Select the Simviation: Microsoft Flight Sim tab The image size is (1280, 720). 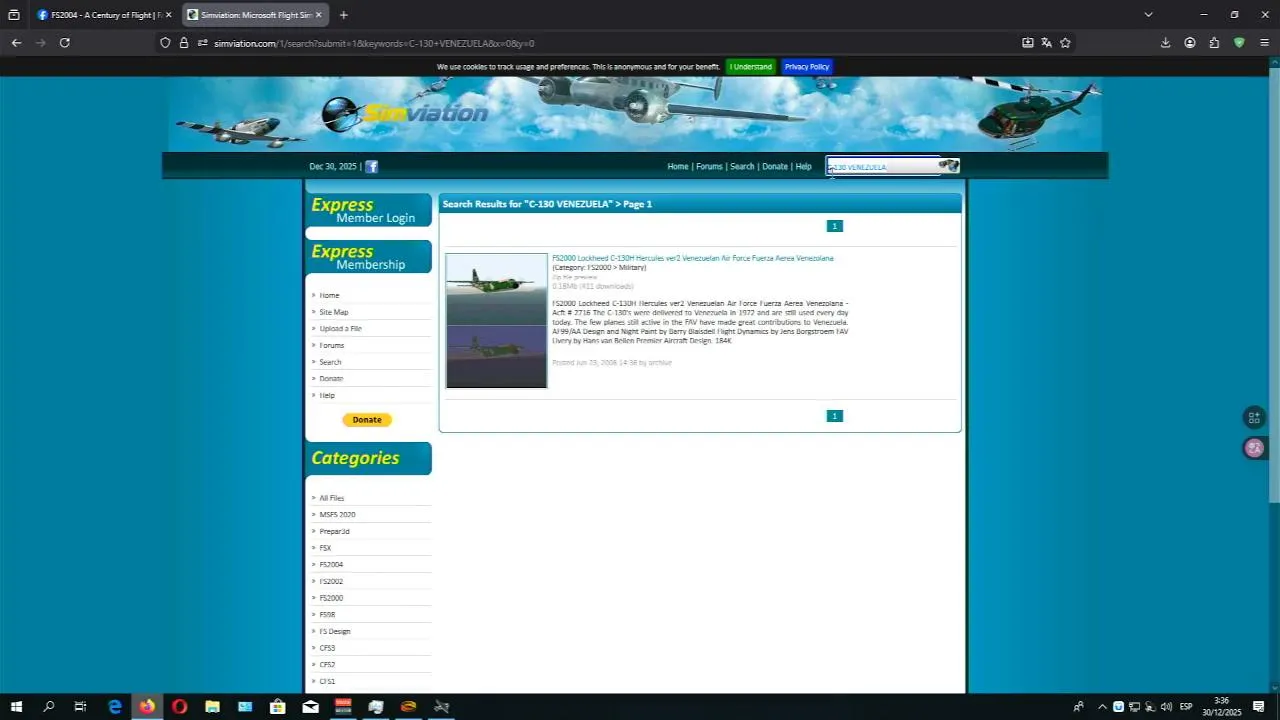255,15
